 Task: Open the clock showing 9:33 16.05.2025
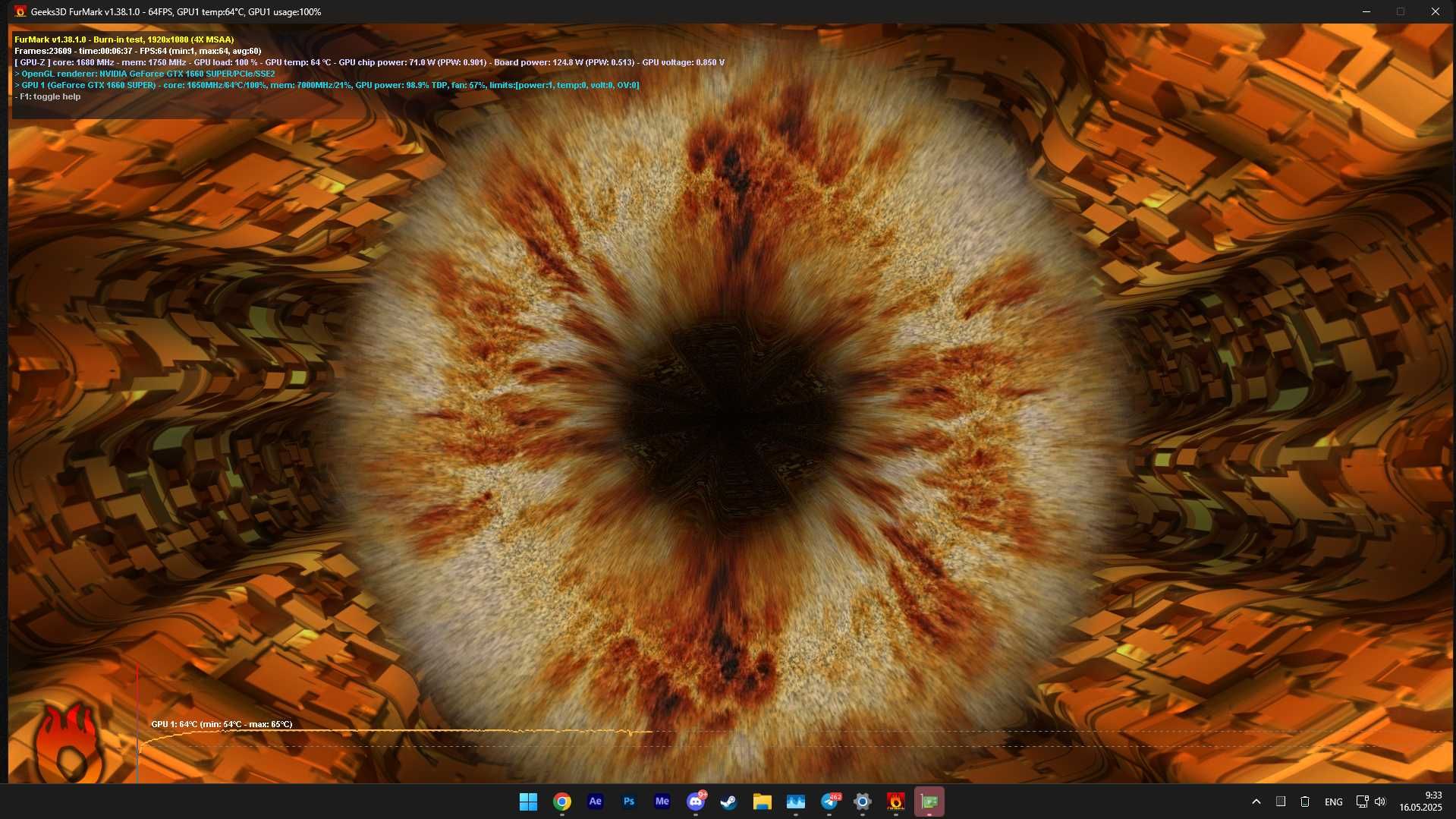pos(1420,802)
